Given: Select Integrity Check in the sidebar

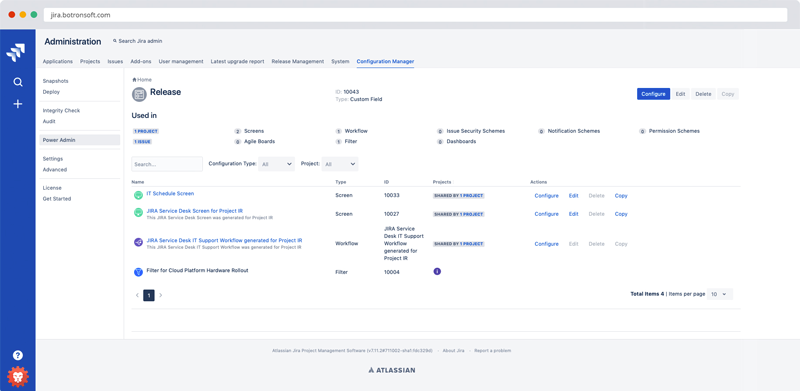Looking at the screenshot, I should pos(61,110).
